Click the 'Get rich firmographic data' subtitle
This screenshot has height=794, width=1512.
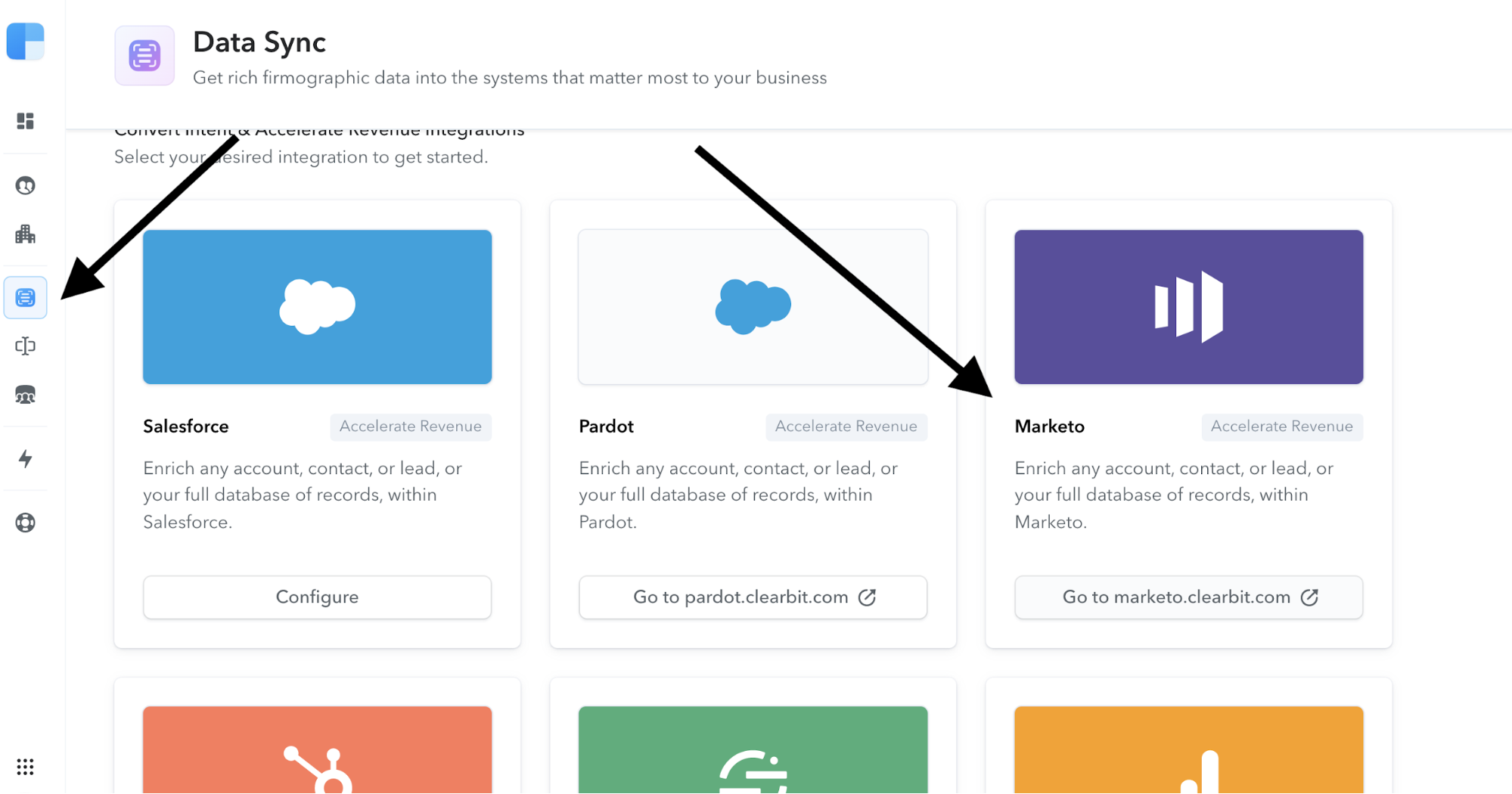coord(510,78)
